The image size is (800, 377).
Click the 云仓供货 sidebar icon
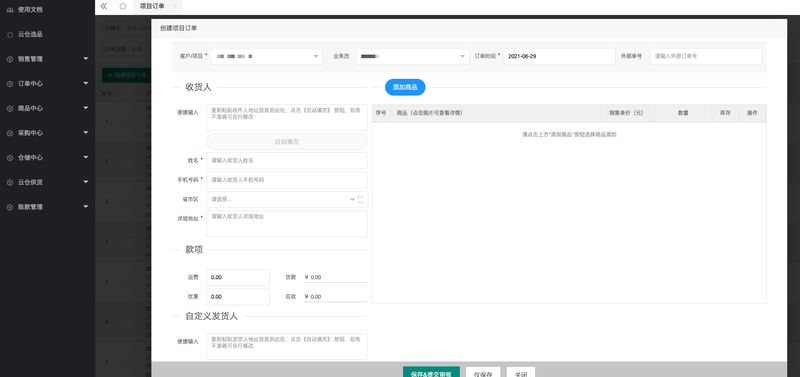pyautogui.click(x=10, y=182)
